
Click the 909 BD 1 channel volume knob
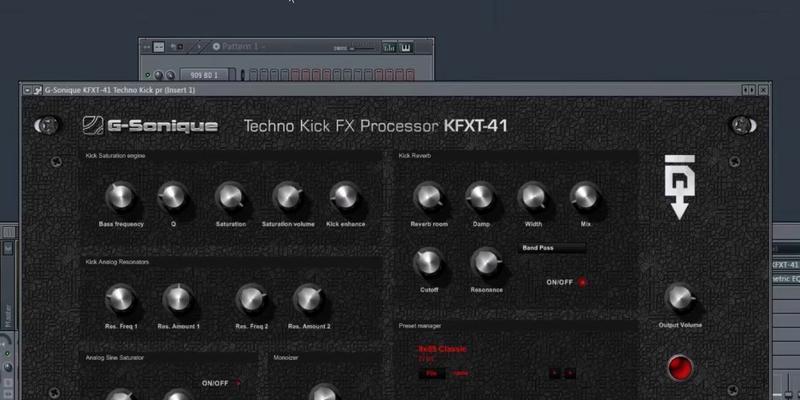(170, 76)
